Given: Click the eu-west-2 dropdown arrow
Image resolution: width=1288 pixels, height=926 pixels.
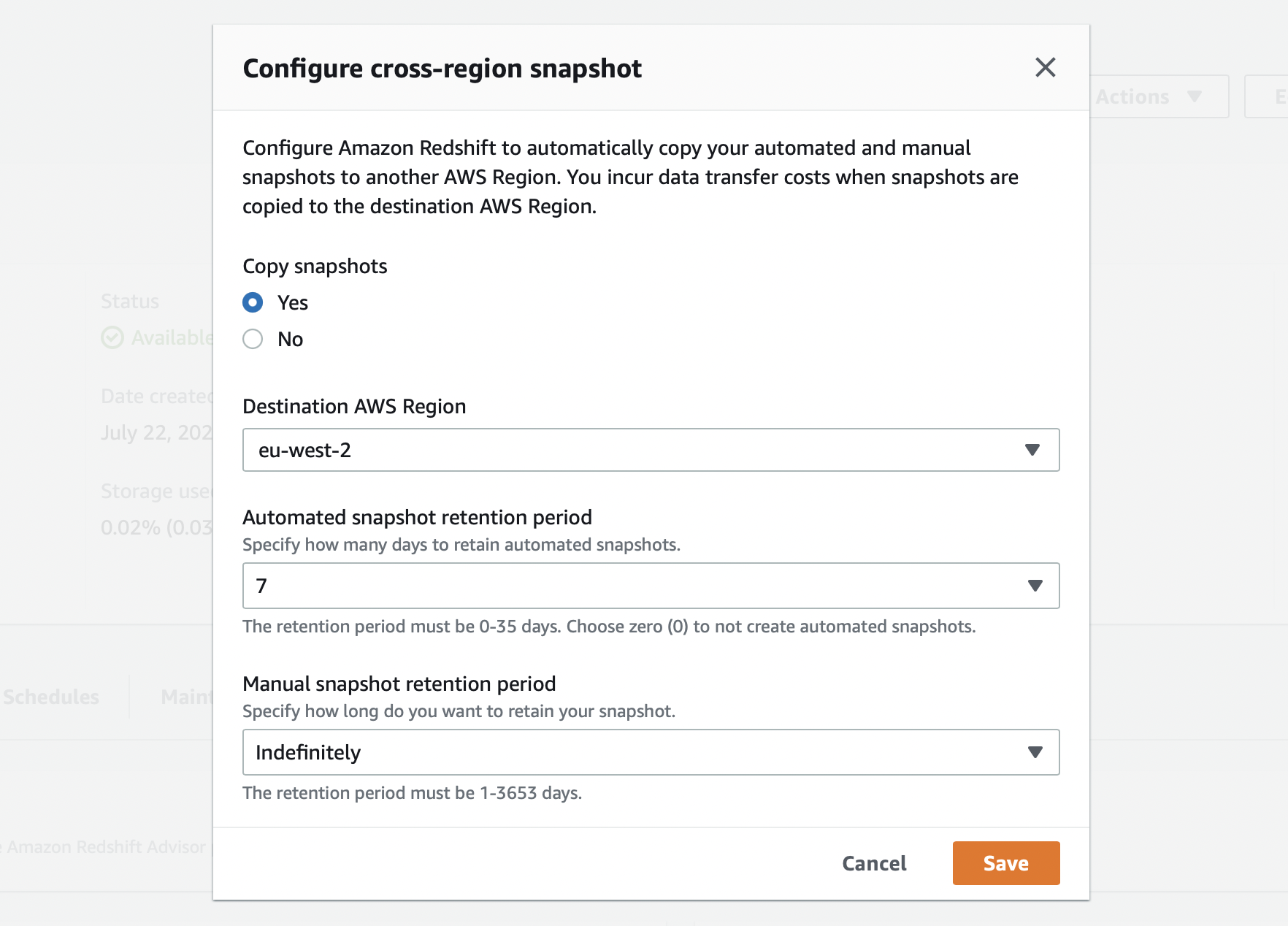Looking at the screenshot, I should (x=1032, y=450).
